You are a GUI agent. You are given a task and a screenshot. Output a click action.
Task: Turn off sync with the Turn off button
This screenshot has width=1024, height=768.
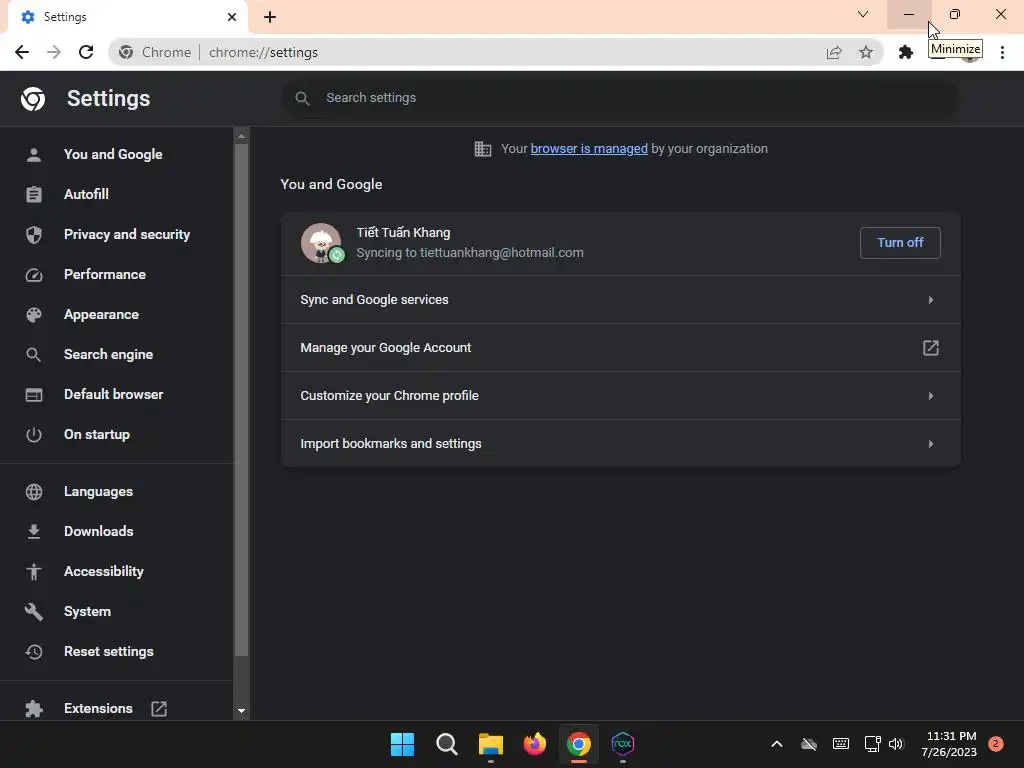[x=900, y=243]
